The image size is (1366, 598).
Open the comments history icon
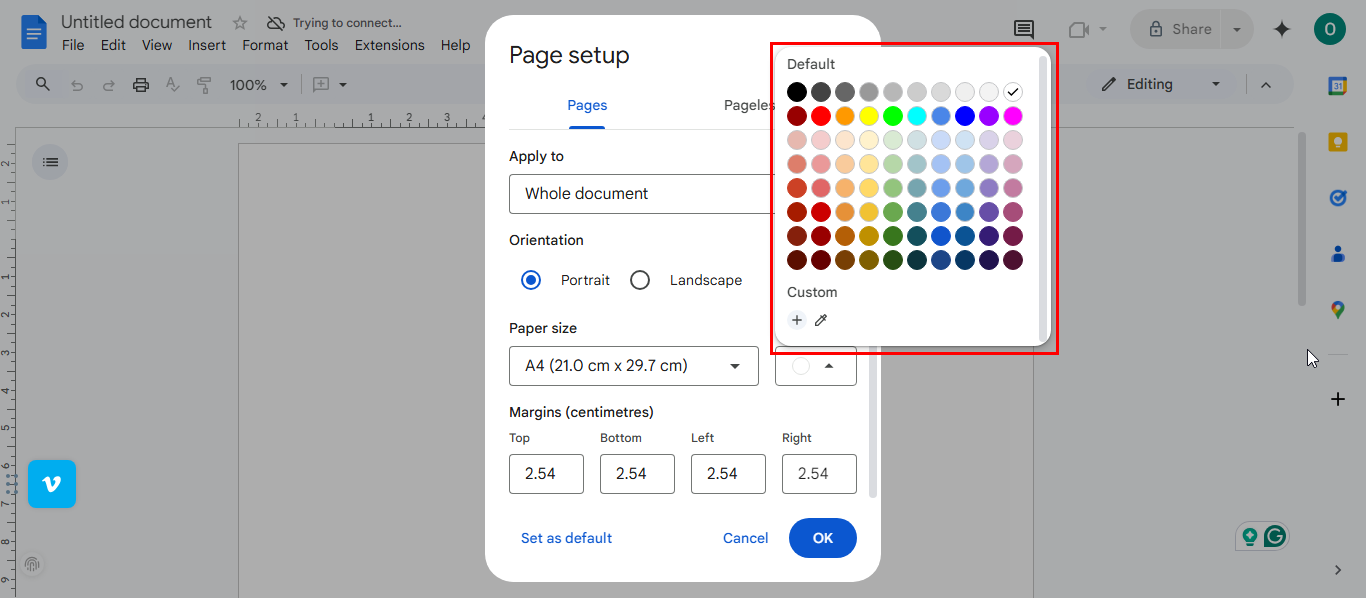point(1023,29)
